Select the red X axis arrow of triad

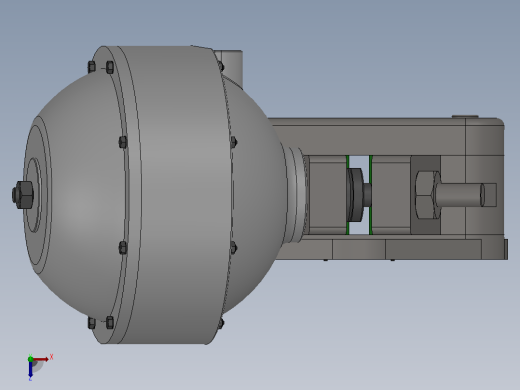click(41, 359)
